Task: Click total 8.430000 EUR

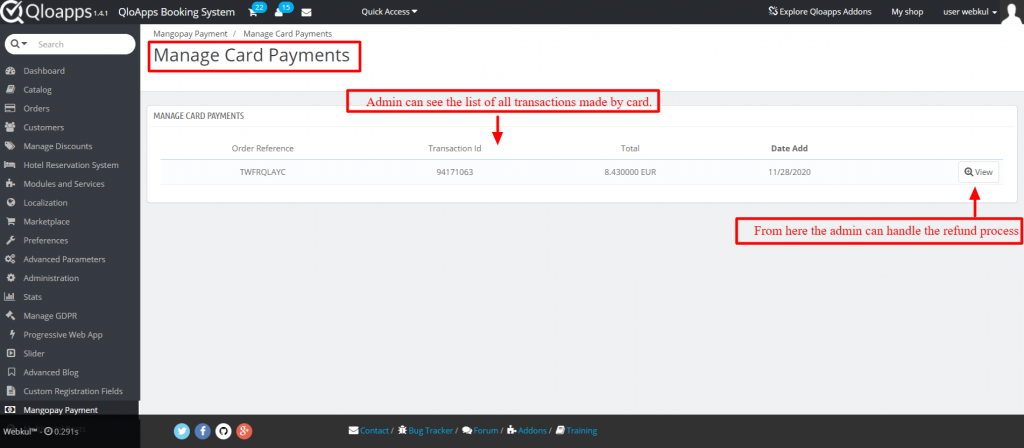Action: pyautogui.click(x=630, y=172)
